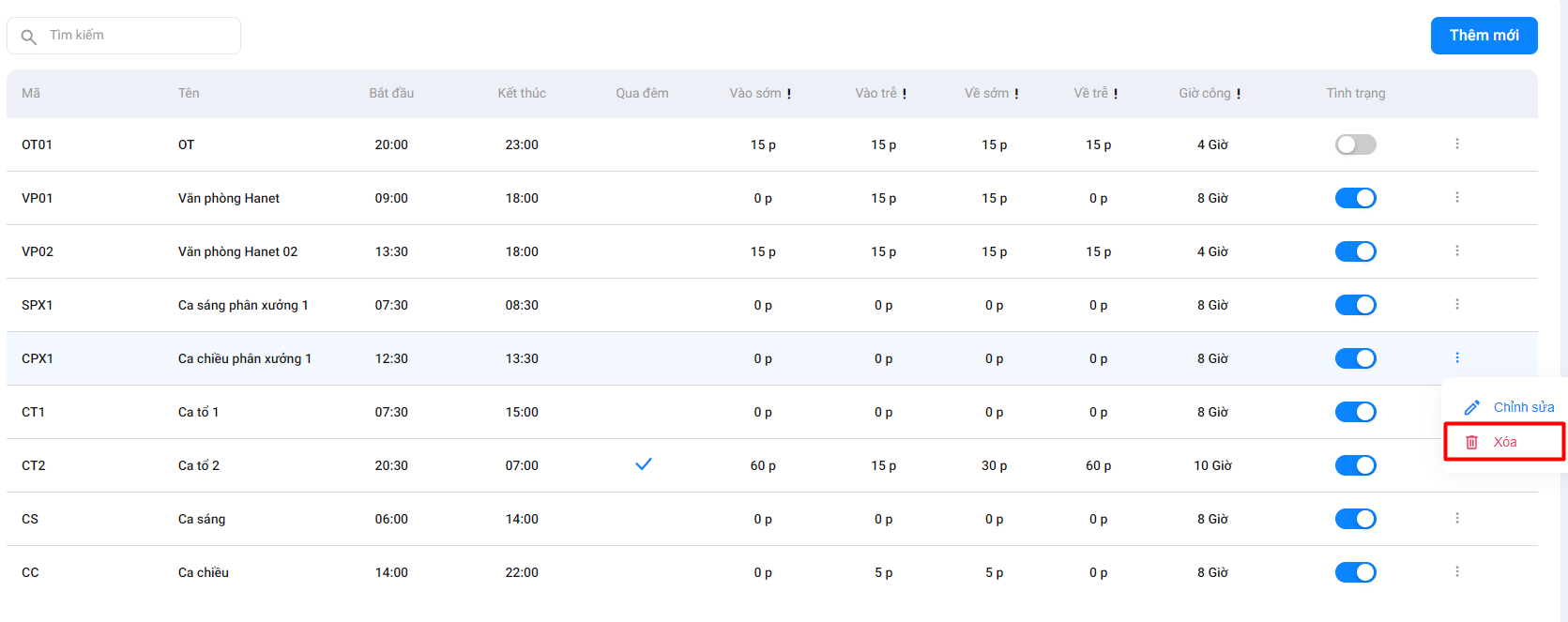
Task: Click the Tình trạng column header
Action: 1355,93
